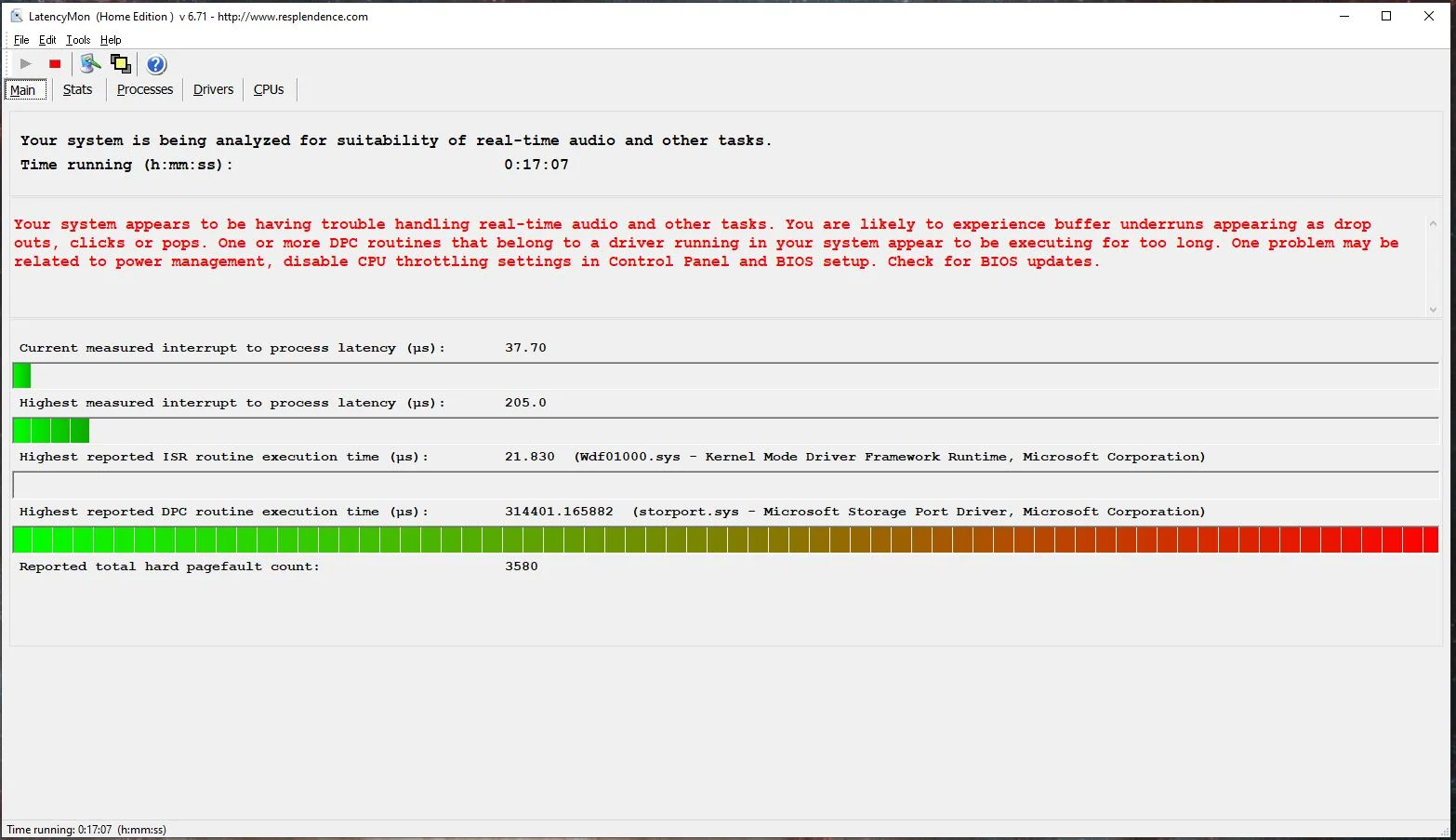Open the Processes tab

point(145,89)
